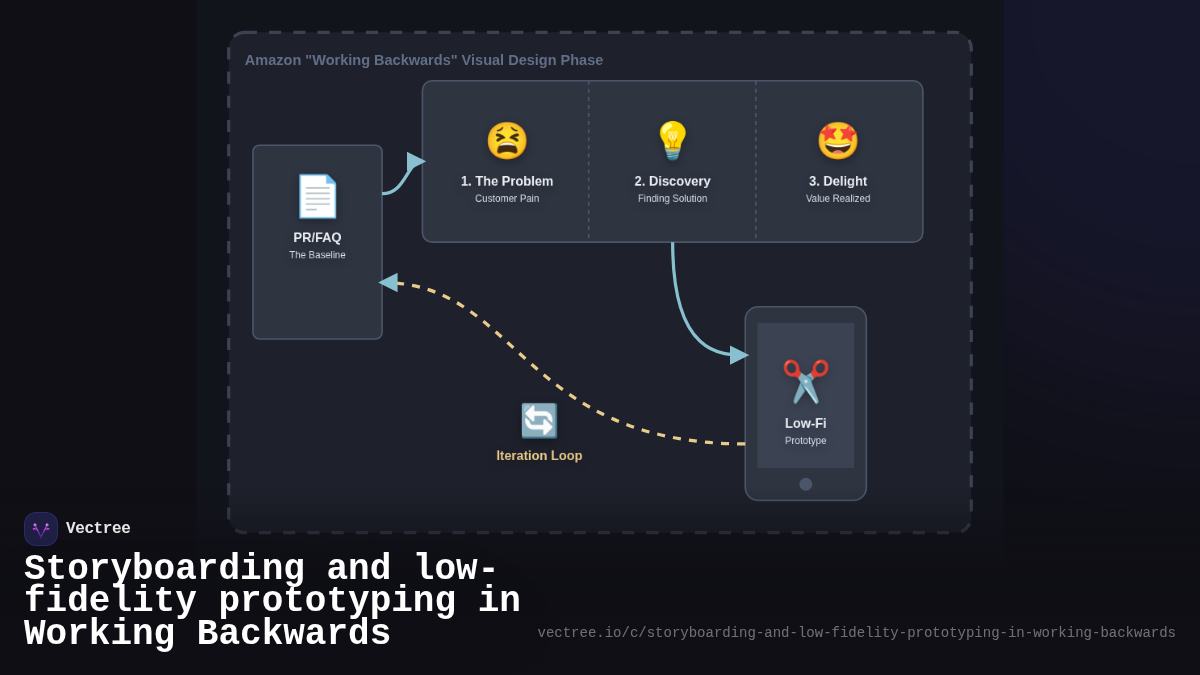The height and width of the screenshot is (675, 1200).
Task: Select the '3. Delight' panel label
Action: tap(838, 181)
